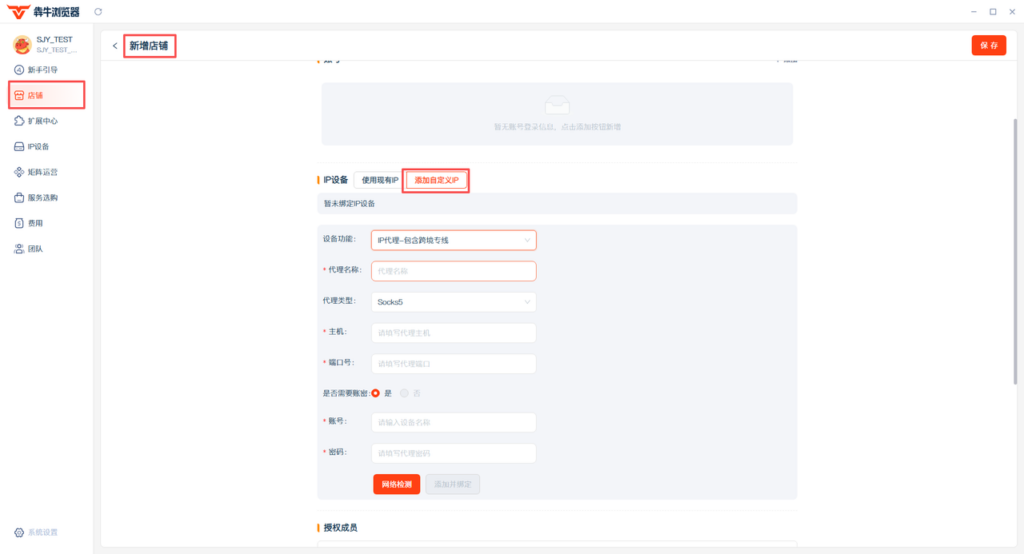Focus the 代理名称 input field
Image resolution: width=1024 pixels, height=554 pixels.
click(x=454, y=271)
